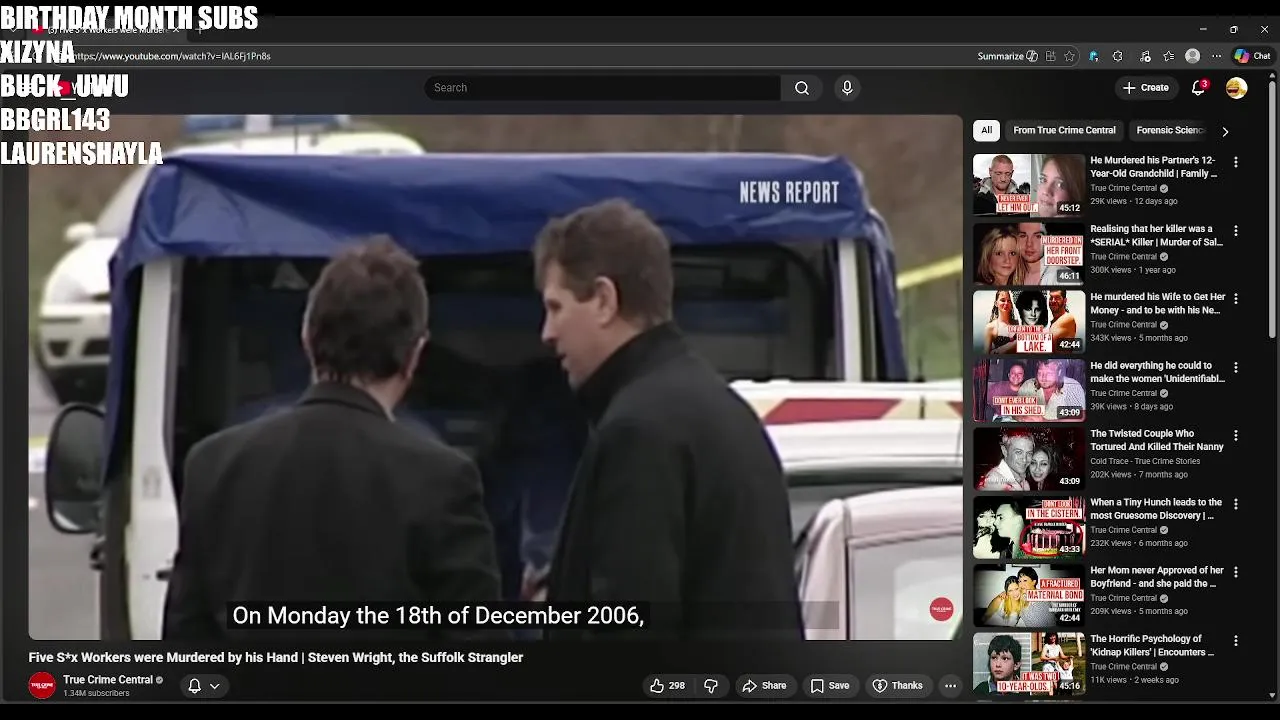Open Edge settings and more menu

(1217, 56)
